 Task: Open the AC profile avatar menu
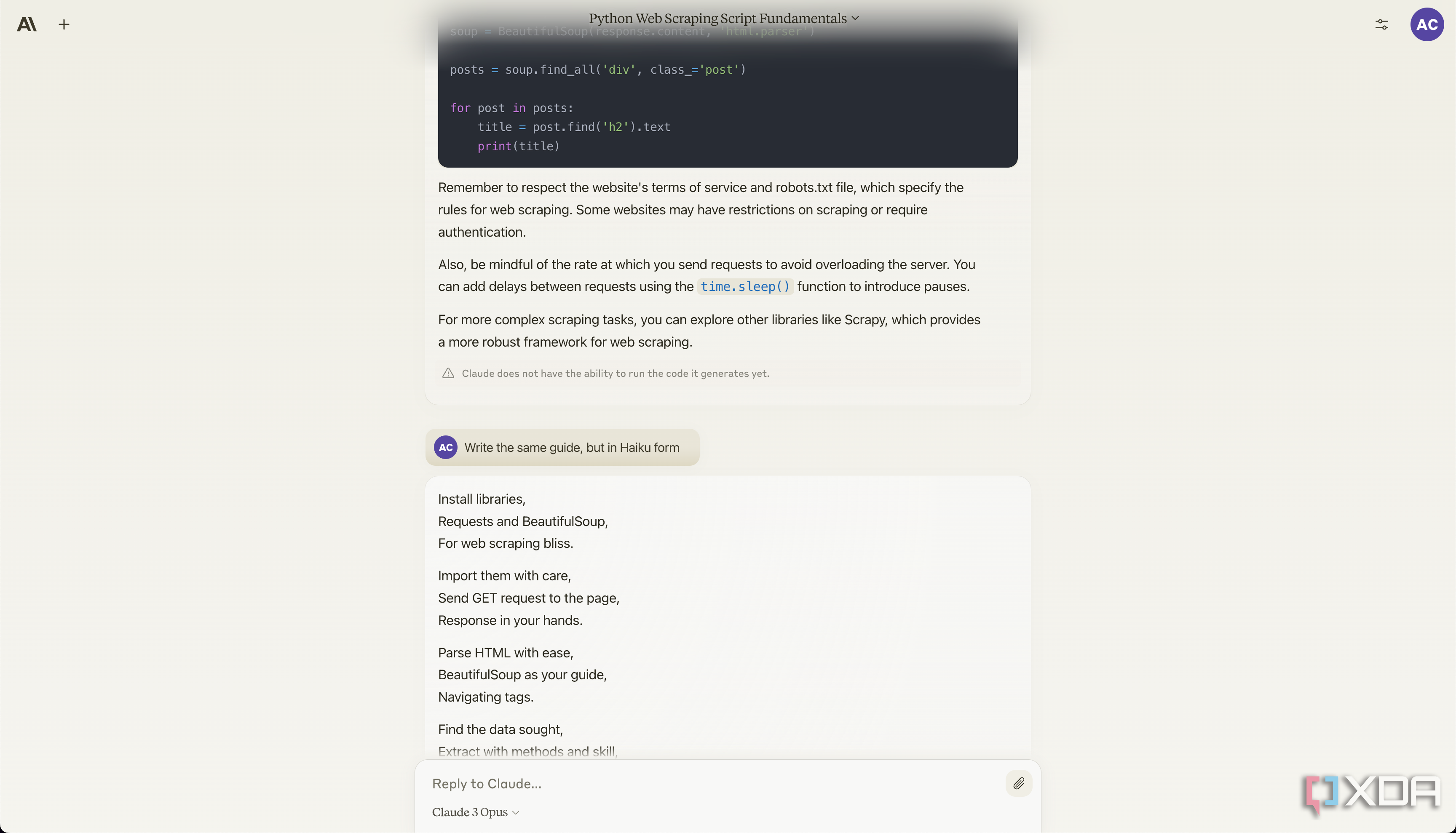(1427, 24)
